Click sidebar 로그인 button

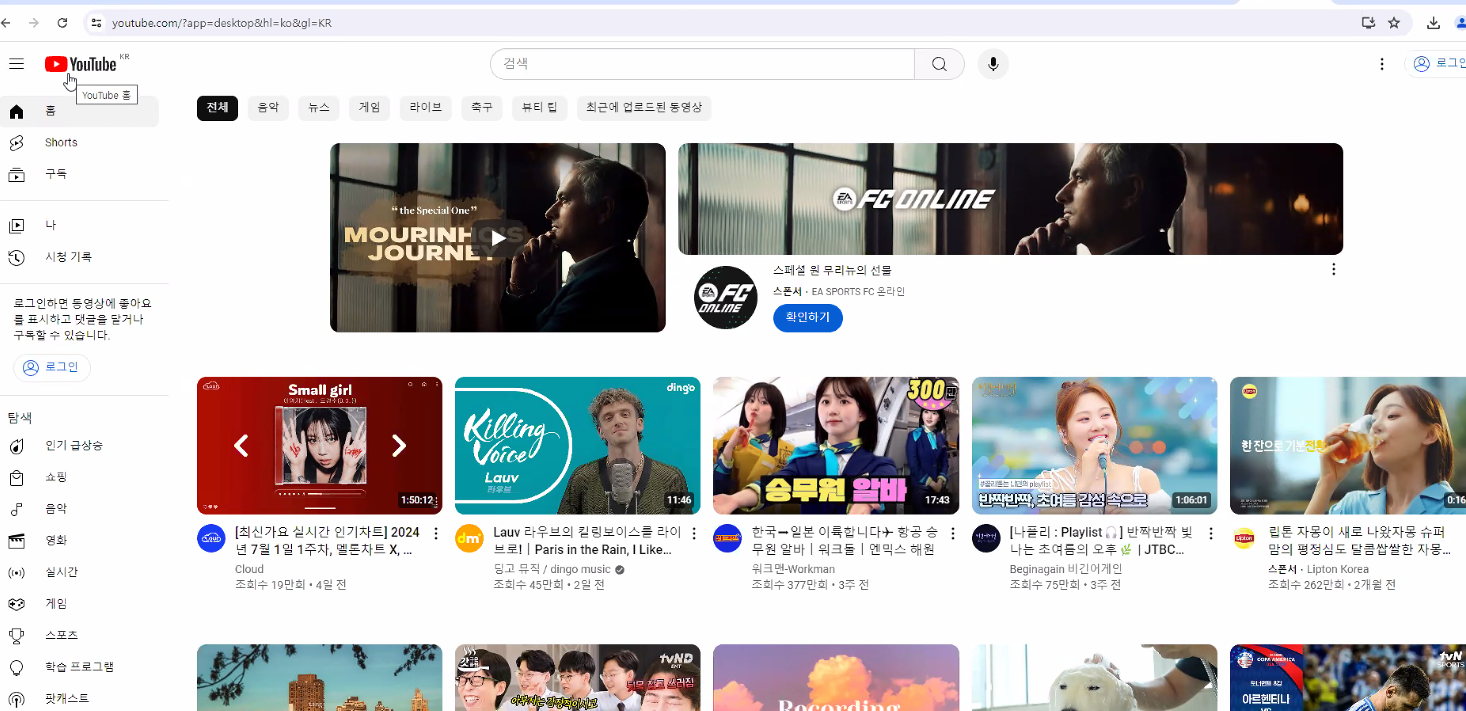coord(52,368)
